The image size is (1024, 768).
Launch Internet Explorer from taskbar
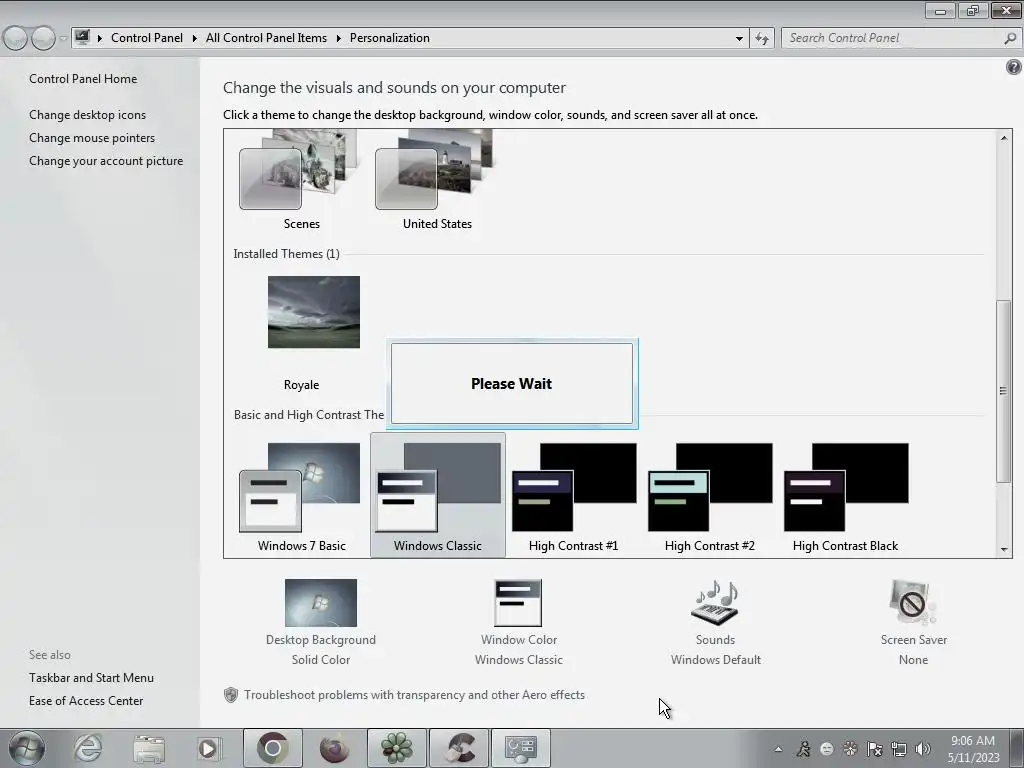click(88, 748)
